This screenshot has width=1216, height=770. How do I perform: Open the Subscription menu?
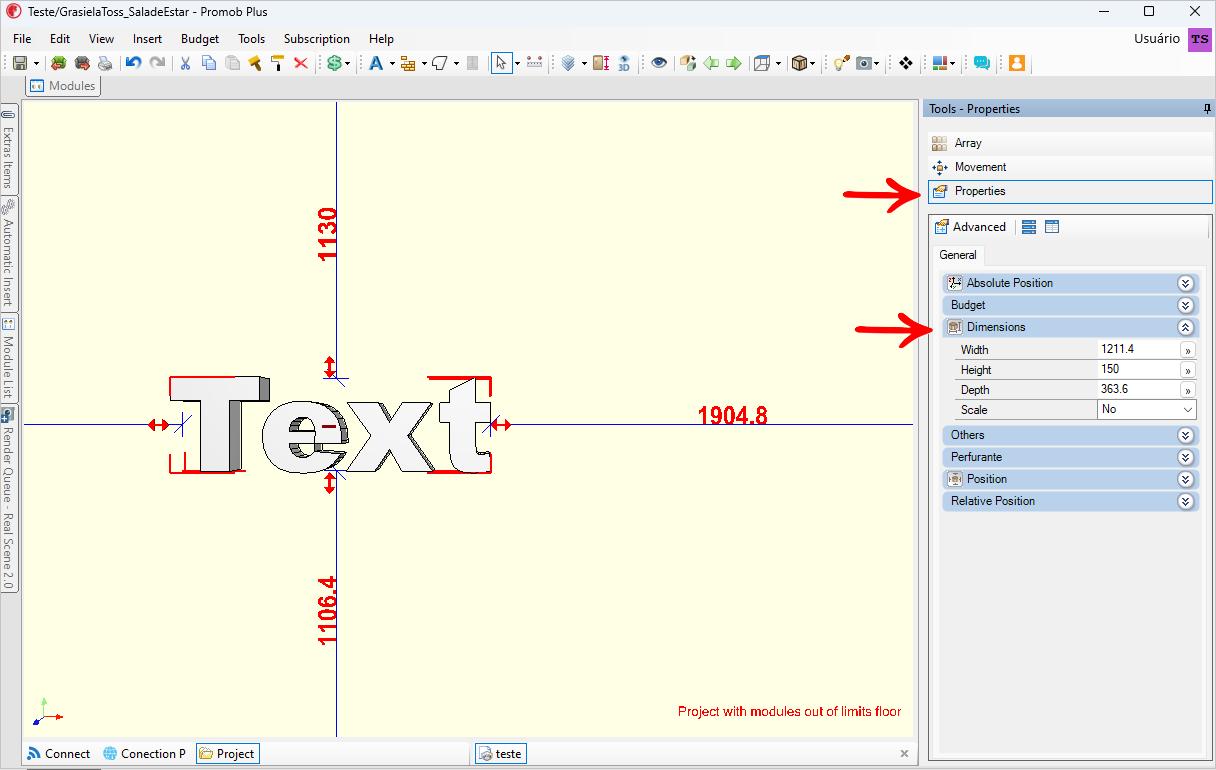tap(317, 39)
